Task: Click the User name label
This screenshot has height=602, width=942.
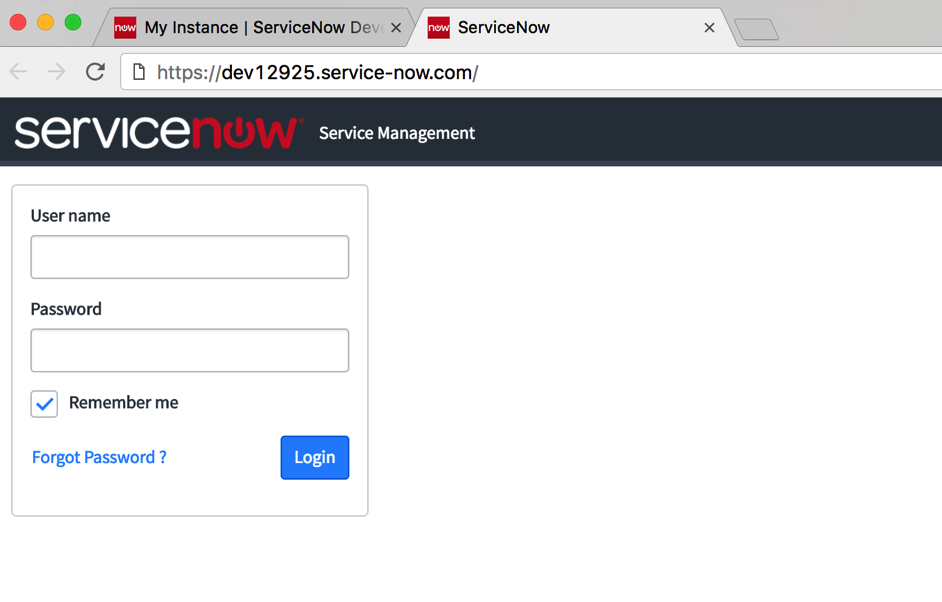Action: click(x=70, y=216)
